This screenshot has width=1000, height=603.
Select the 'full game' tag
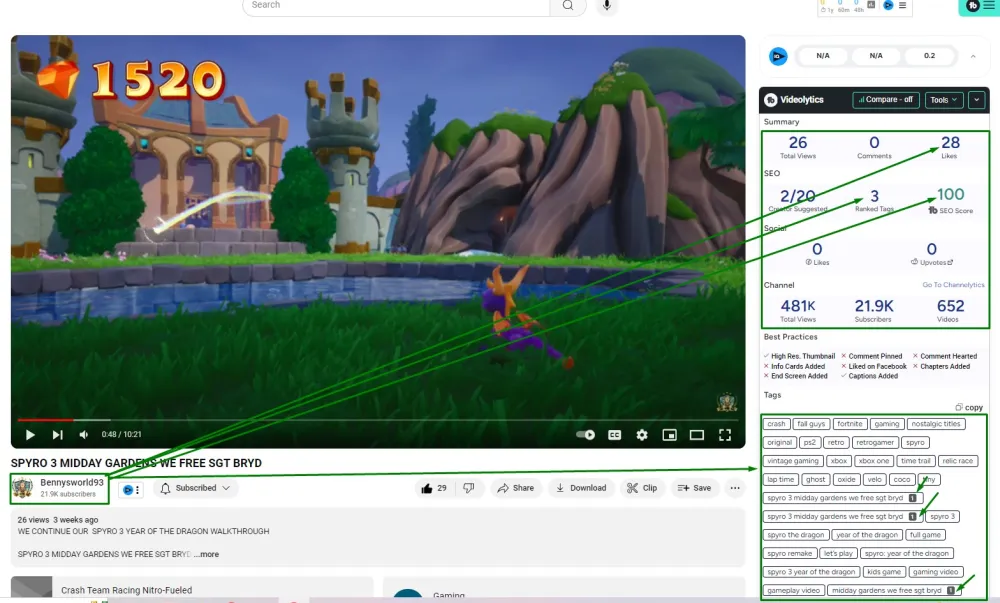(x=925, y=535)
